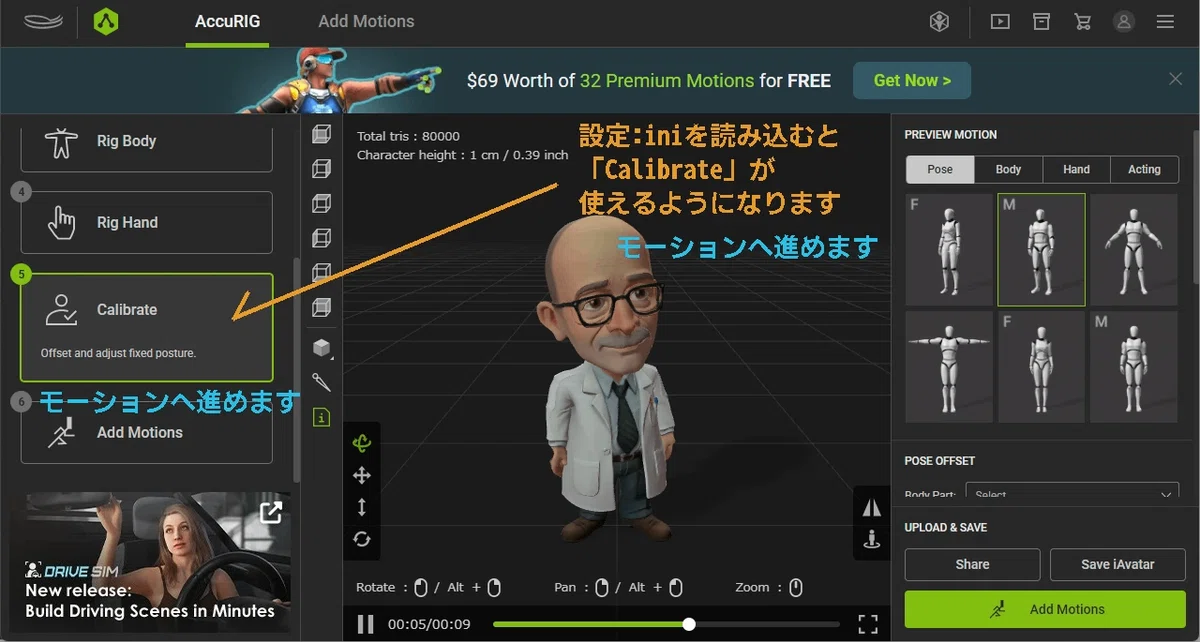Image resolution: width=1200 pixels, height=642 pixels.
Task: Click the 'POSE OFFSET' heading
Action: (939, 461)
